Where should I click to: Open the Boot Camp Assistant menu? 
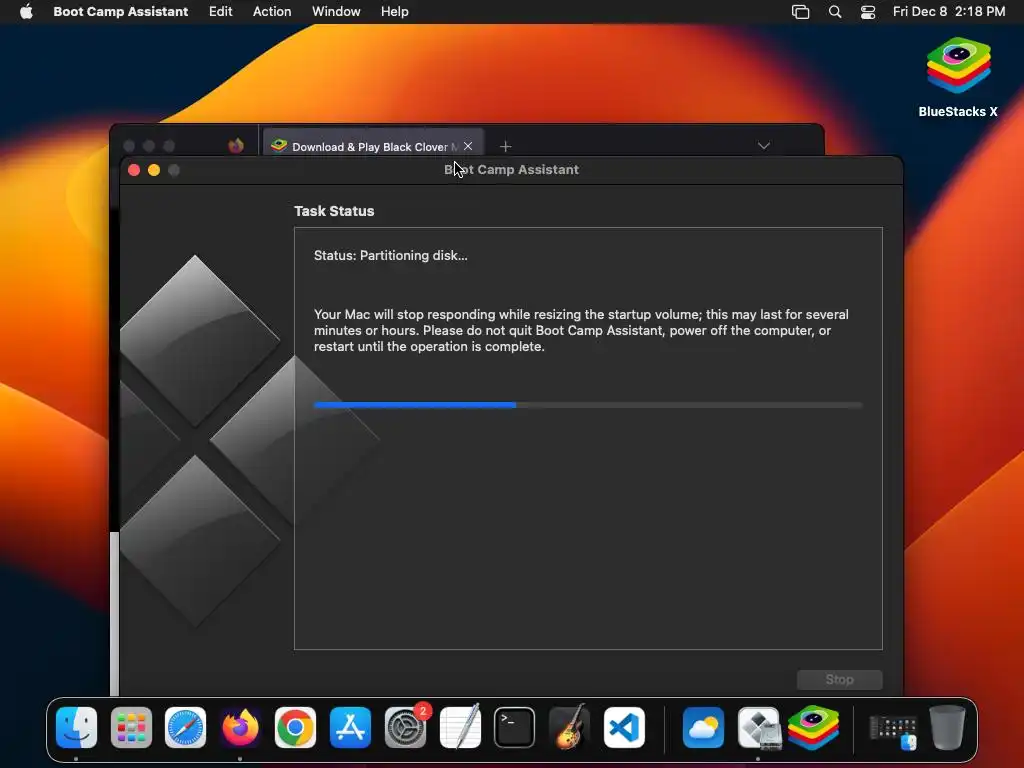coord(121,12)
